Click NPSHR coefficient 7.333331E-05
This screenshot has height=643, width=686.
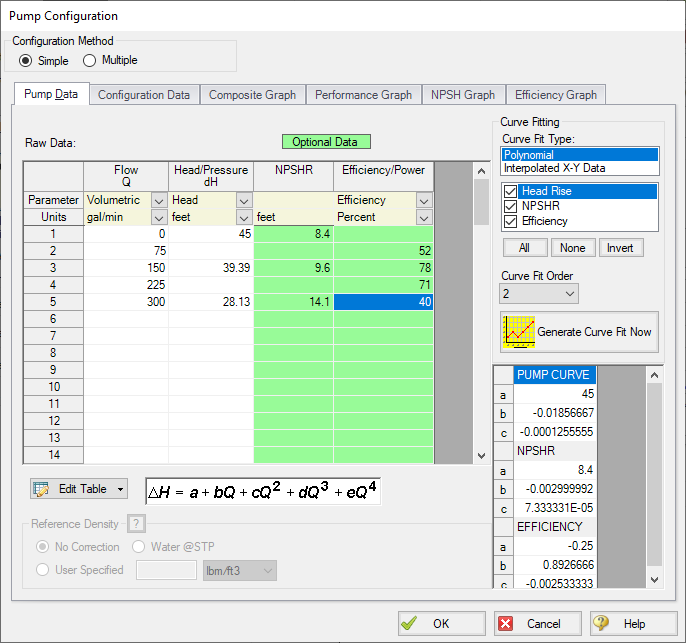[554, 508]
